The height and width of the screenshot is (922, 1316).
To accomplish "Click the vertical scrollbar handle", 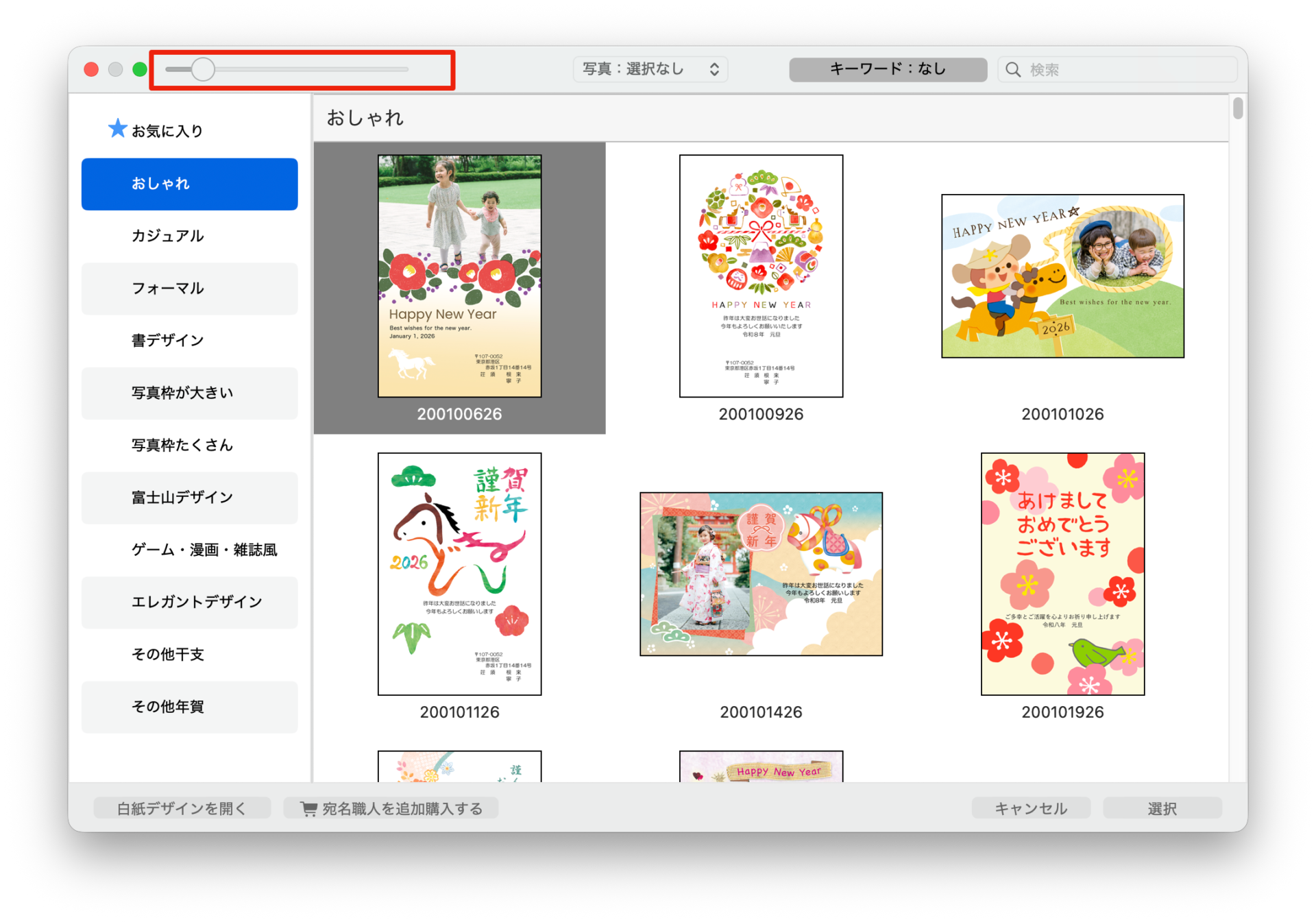I will click(x=1237, y=108).
